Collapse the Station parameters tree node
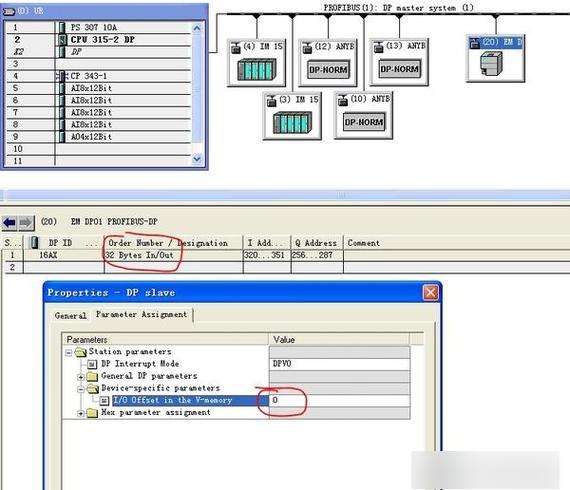The width and height of the screenshot is (570, 490). [x=68, y=353]
